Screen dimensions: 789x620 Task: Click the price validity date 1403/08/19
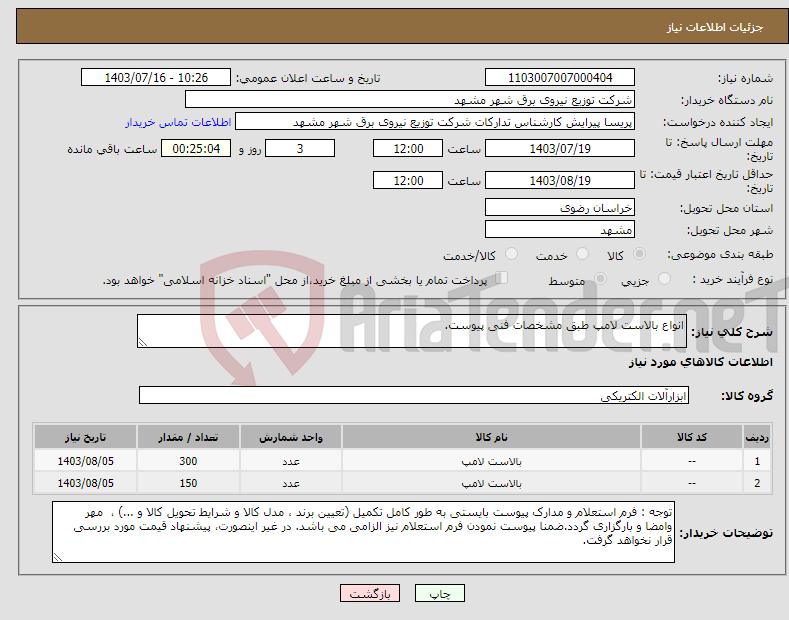pos(560,180)
